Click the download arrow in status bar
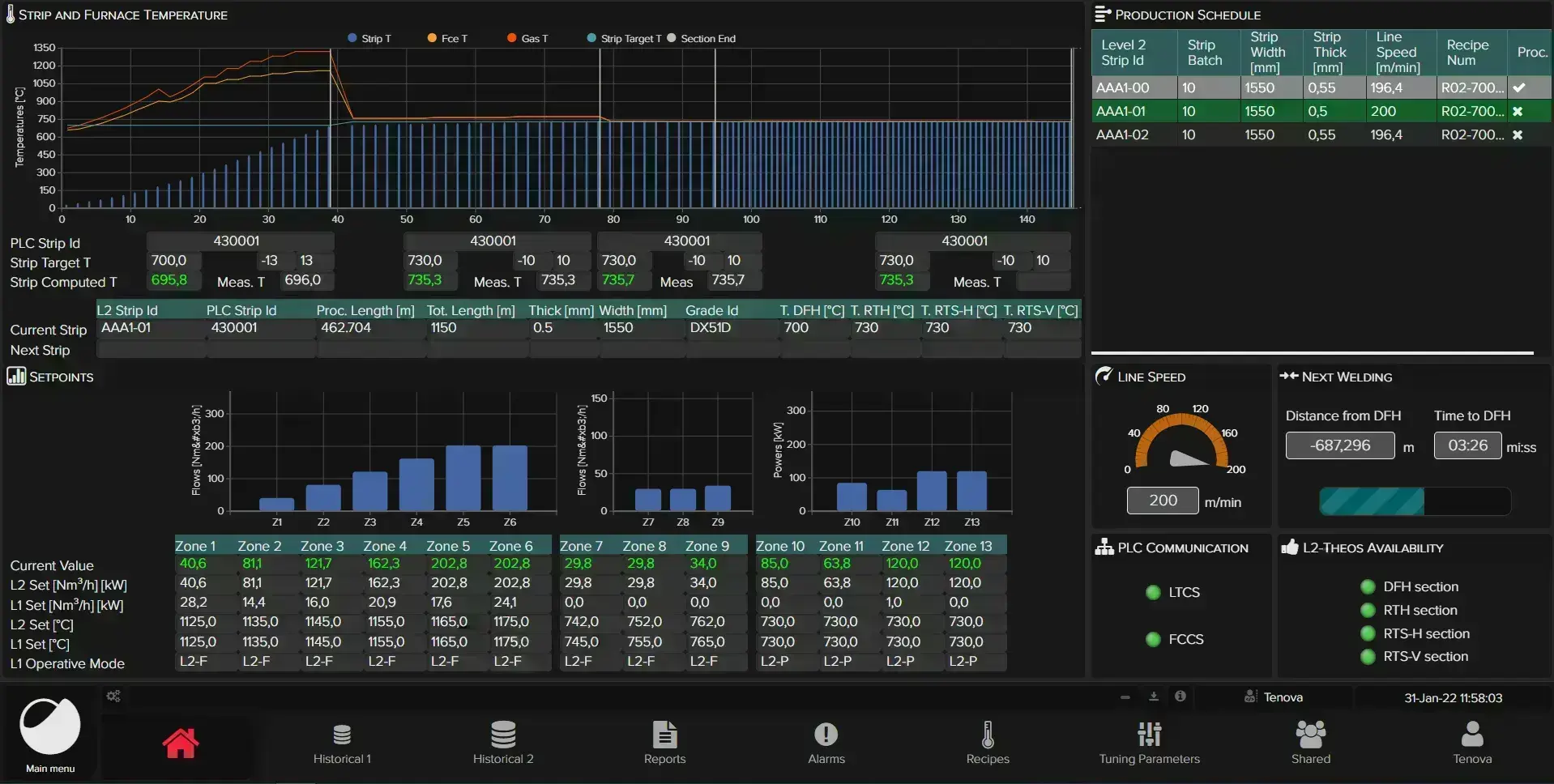1554x784 pixels. (x=1154, y=697)
